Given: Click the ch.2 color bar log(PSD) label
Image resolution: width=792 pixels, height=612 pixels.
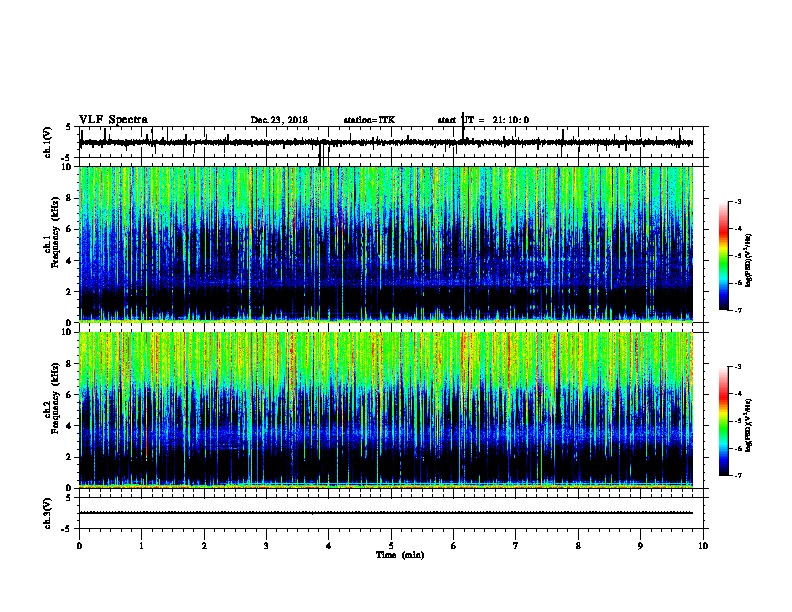Looking at the screenshot, I should click(x=748, y=426).
